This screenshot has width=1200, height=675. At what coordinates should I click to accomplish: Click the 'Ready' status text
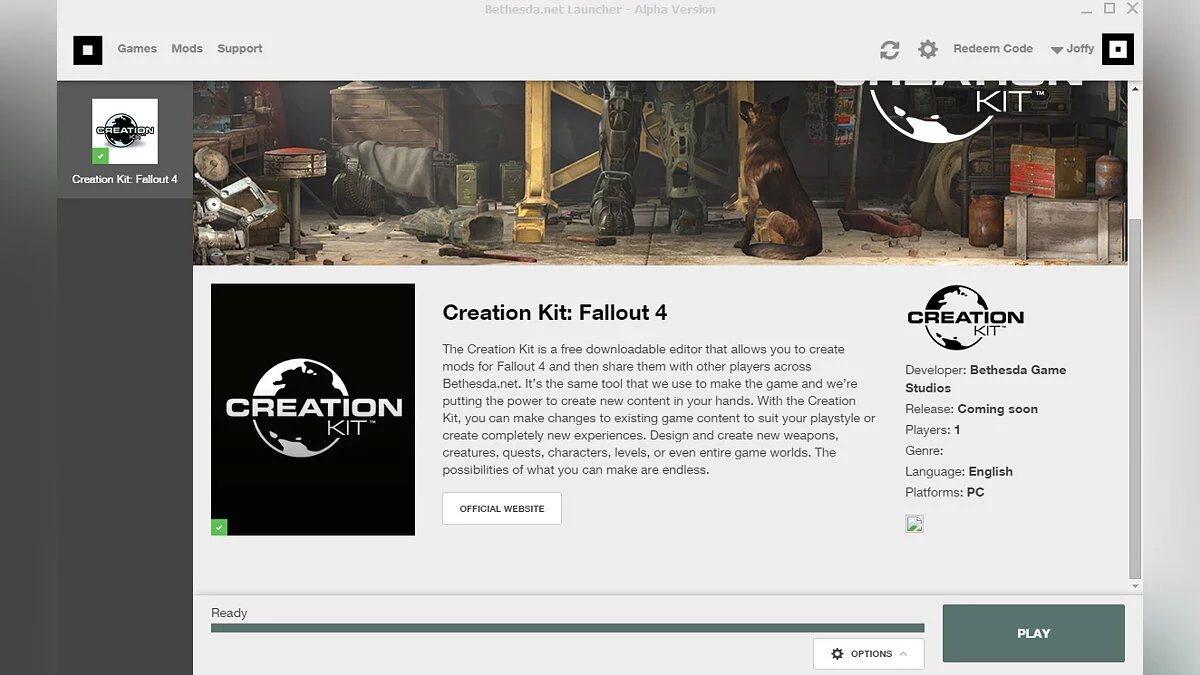click(229, 613)
